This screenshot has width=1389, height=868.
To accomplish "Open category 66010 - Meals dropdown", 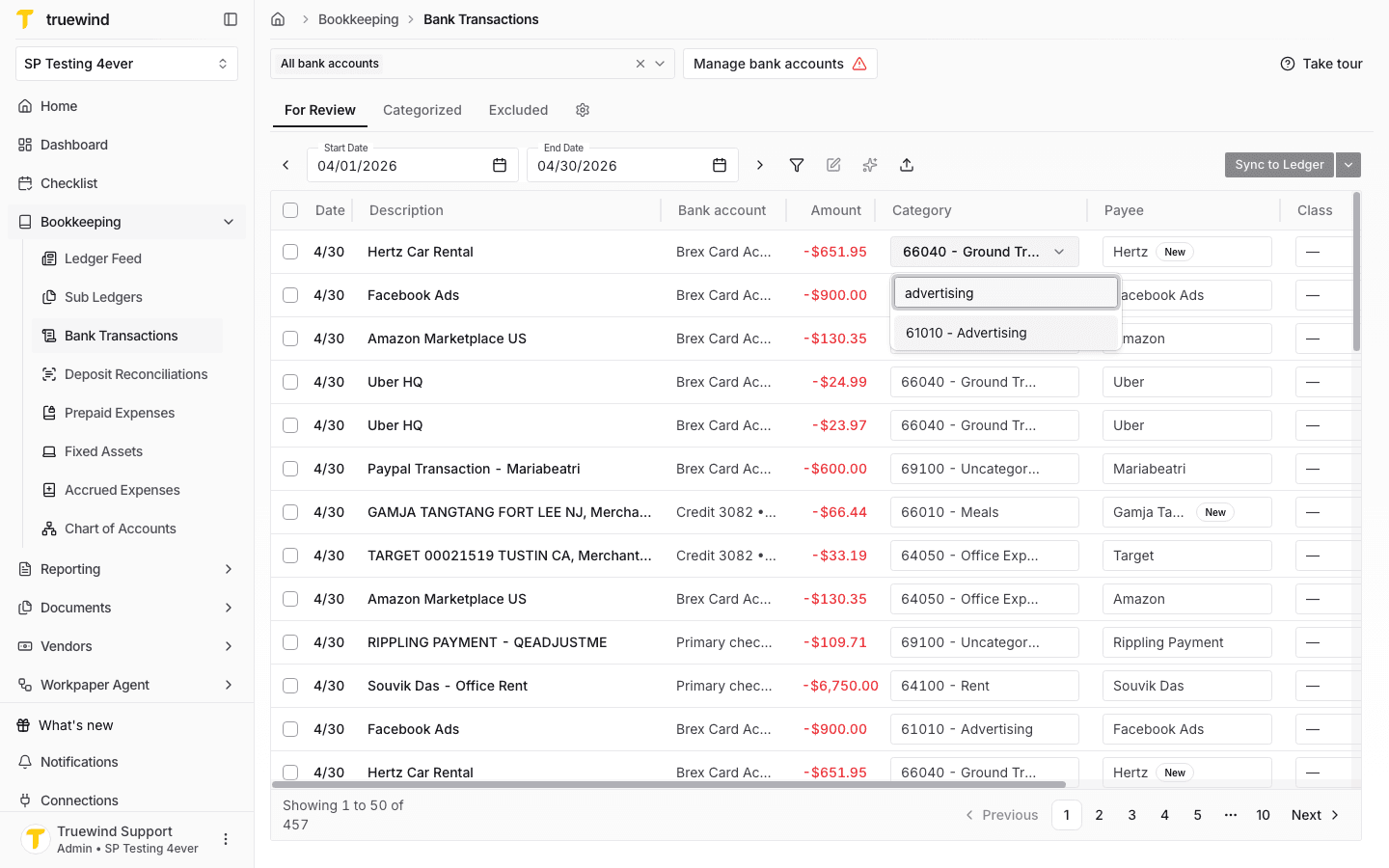I will pyautogui.click(x=985, y=512).
